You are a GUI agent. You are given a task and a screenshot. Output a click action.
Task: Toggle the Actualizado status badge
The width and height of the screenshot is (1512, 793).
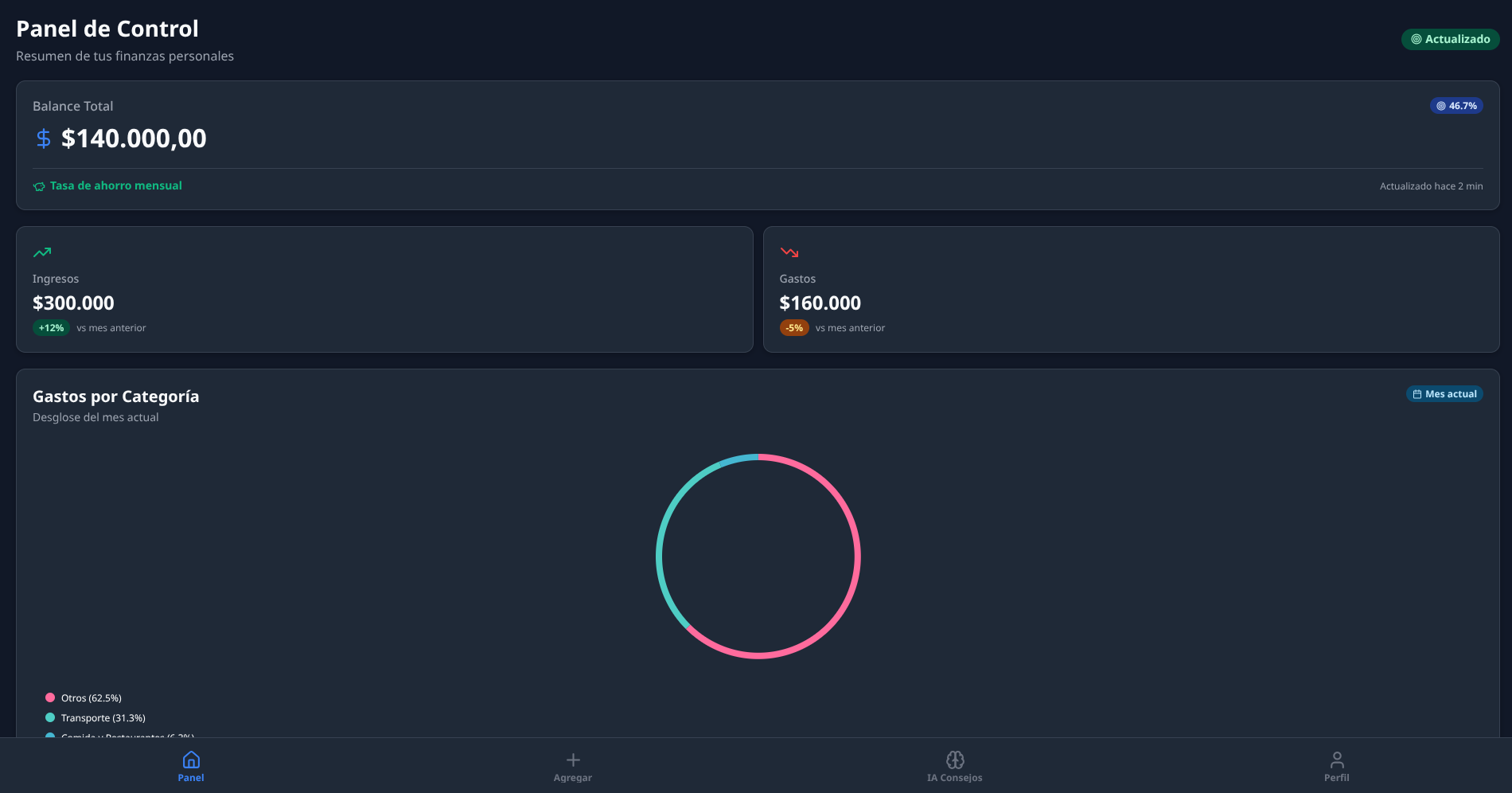(1450, 38)
